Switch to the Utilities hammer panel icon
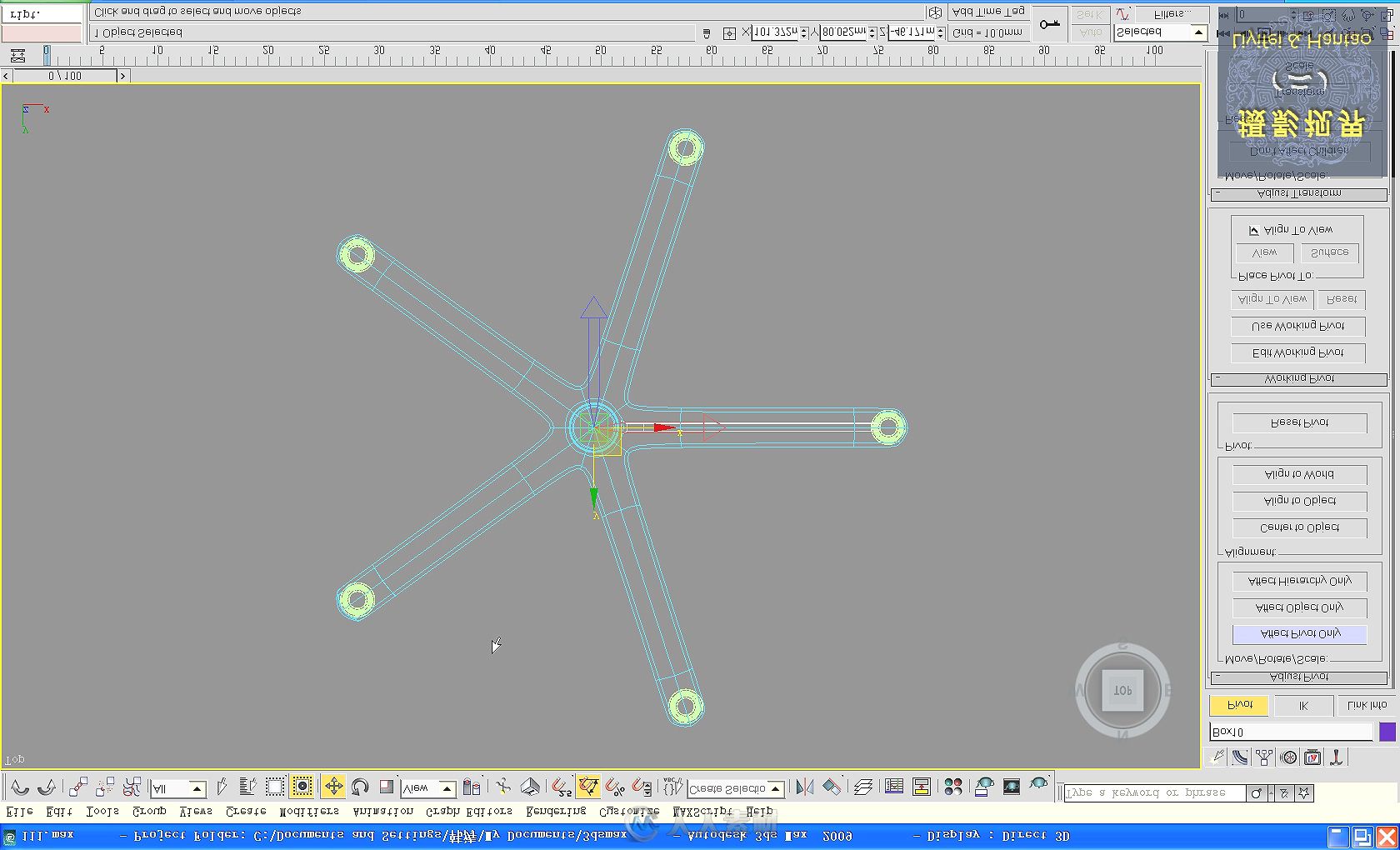1400x850 pixels. [1336, 757]
